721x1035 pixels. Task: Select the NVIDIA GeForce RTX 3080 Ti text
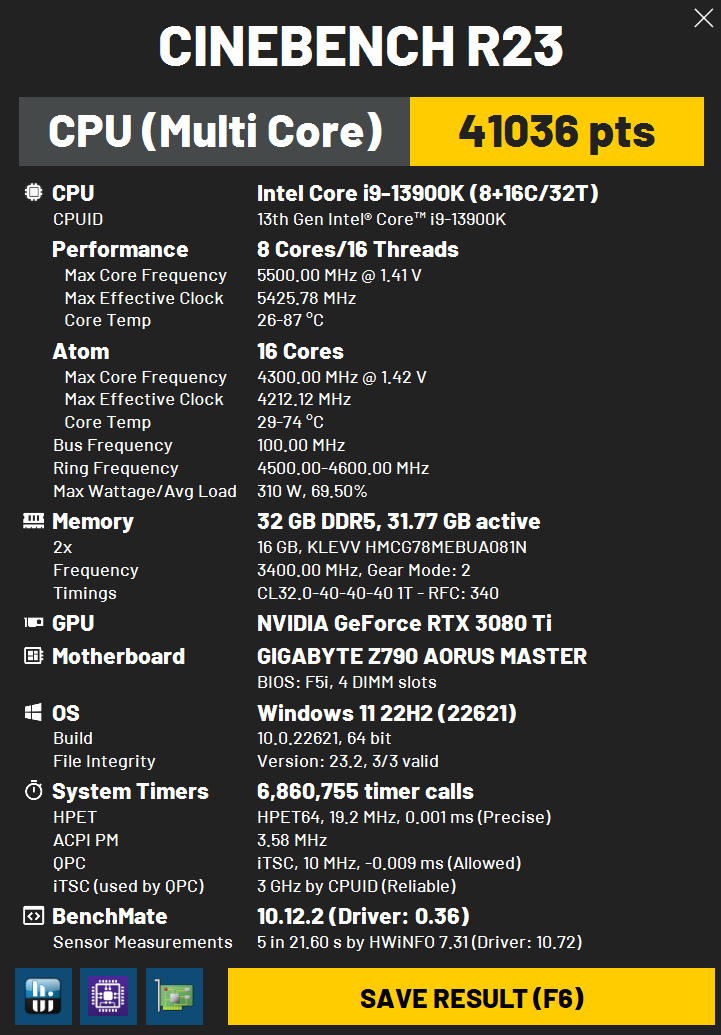pyautogui.click(x=404, y=623)
